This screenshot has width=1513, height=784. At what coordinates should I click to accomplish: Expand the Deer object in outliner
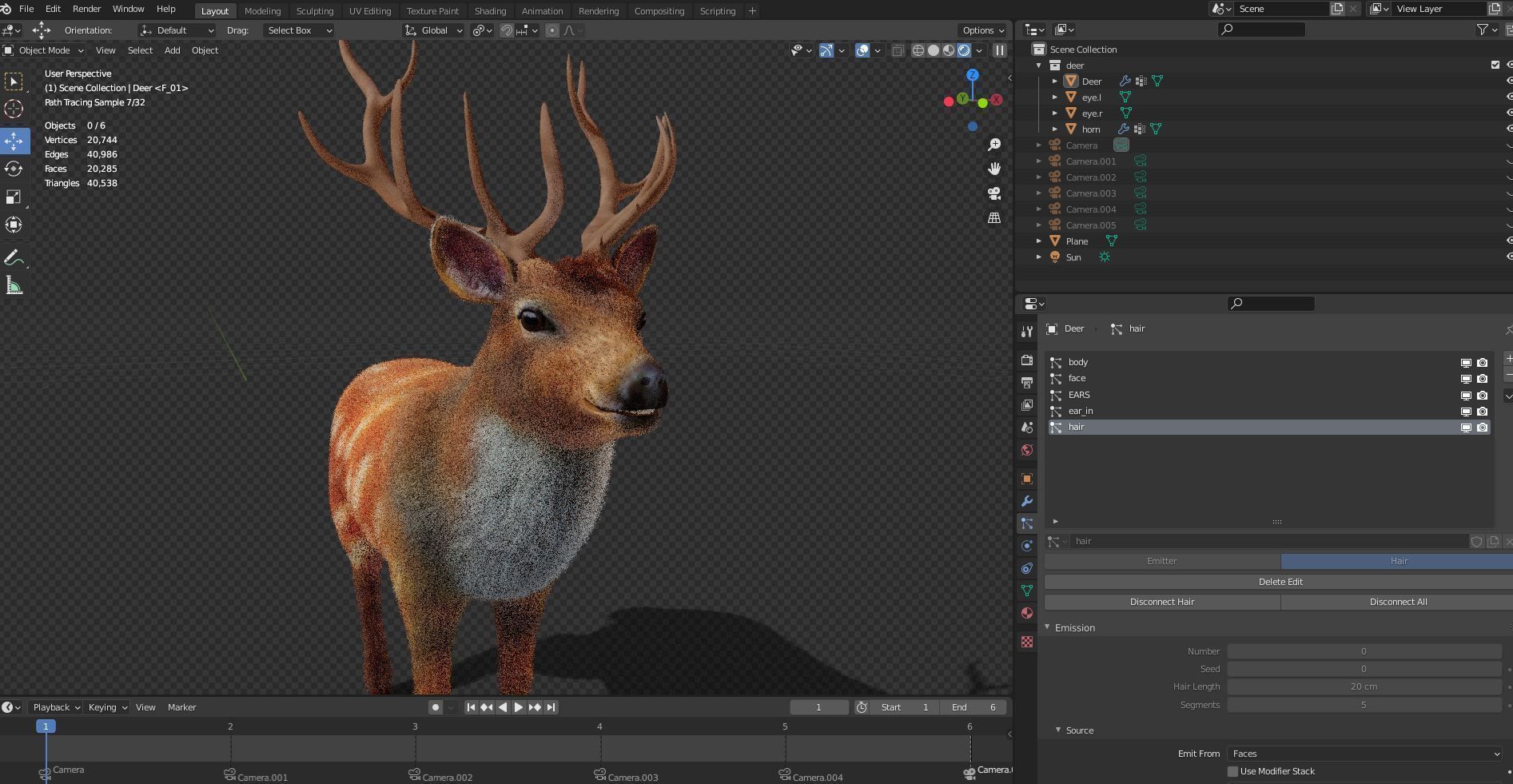(1055, 81)
